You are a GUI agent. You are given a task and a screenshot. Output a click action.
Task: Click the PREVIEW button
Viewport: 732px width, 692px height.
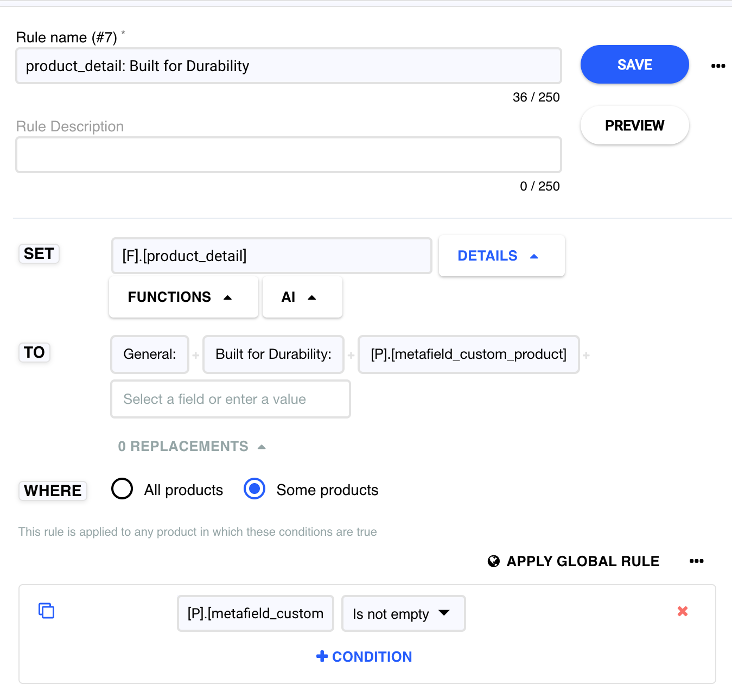(x=634, y=126)
